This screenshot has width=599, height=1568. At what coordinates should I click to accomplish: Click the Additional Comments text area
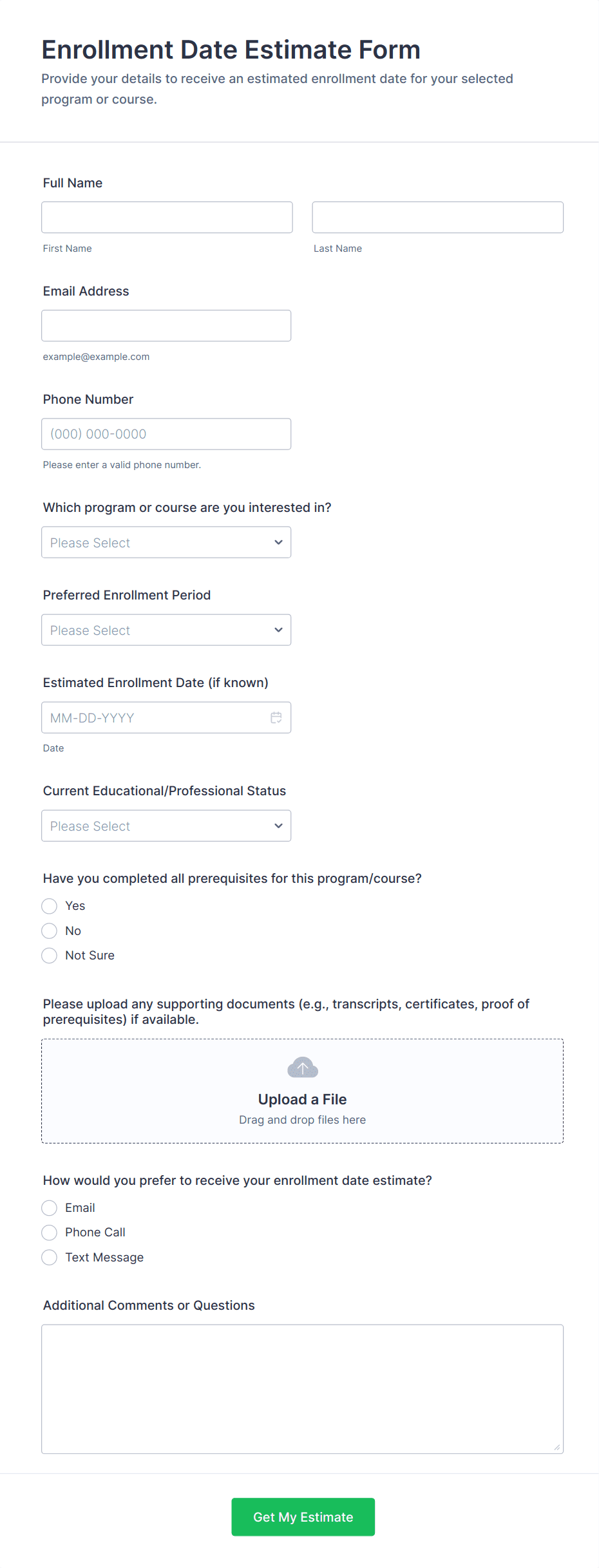(x=302, y=1389)
